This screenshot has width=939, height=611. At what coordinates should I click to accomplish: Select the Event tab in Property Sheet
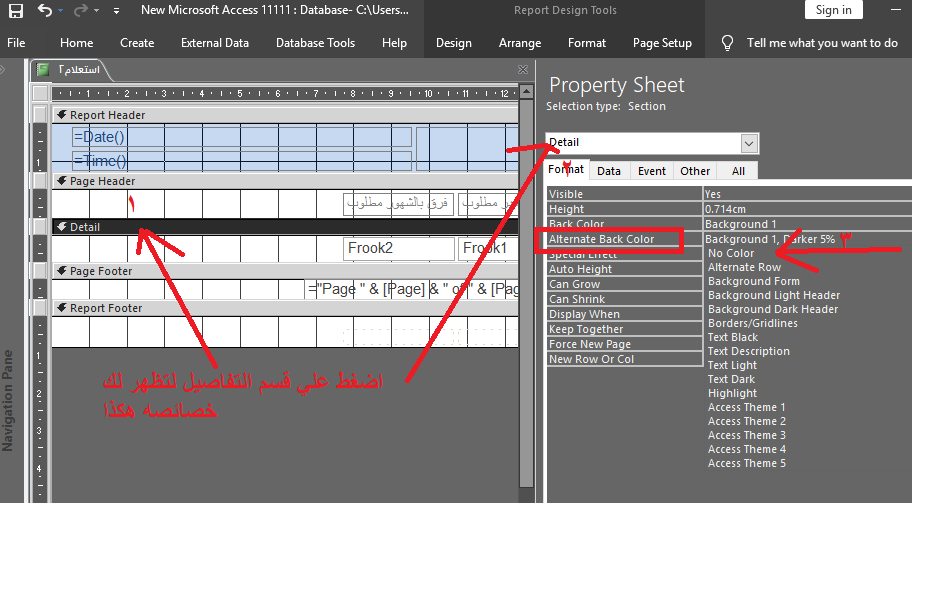[x=652, y=171]
